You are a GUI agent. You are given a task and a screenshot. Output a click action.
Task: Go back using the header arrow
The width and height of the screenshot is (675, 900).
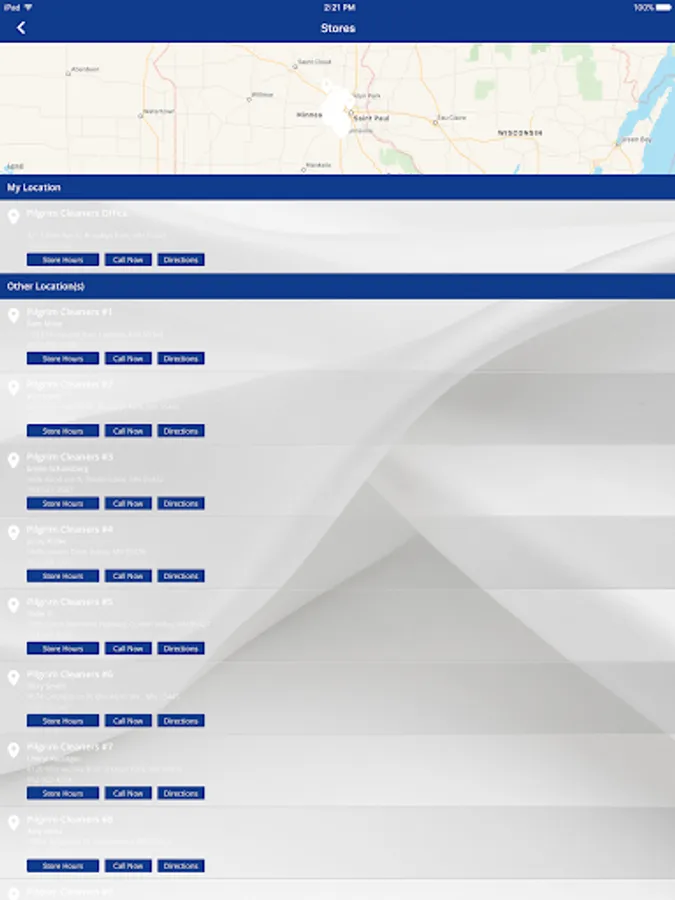pyautogui.click(x=21, y=28)
